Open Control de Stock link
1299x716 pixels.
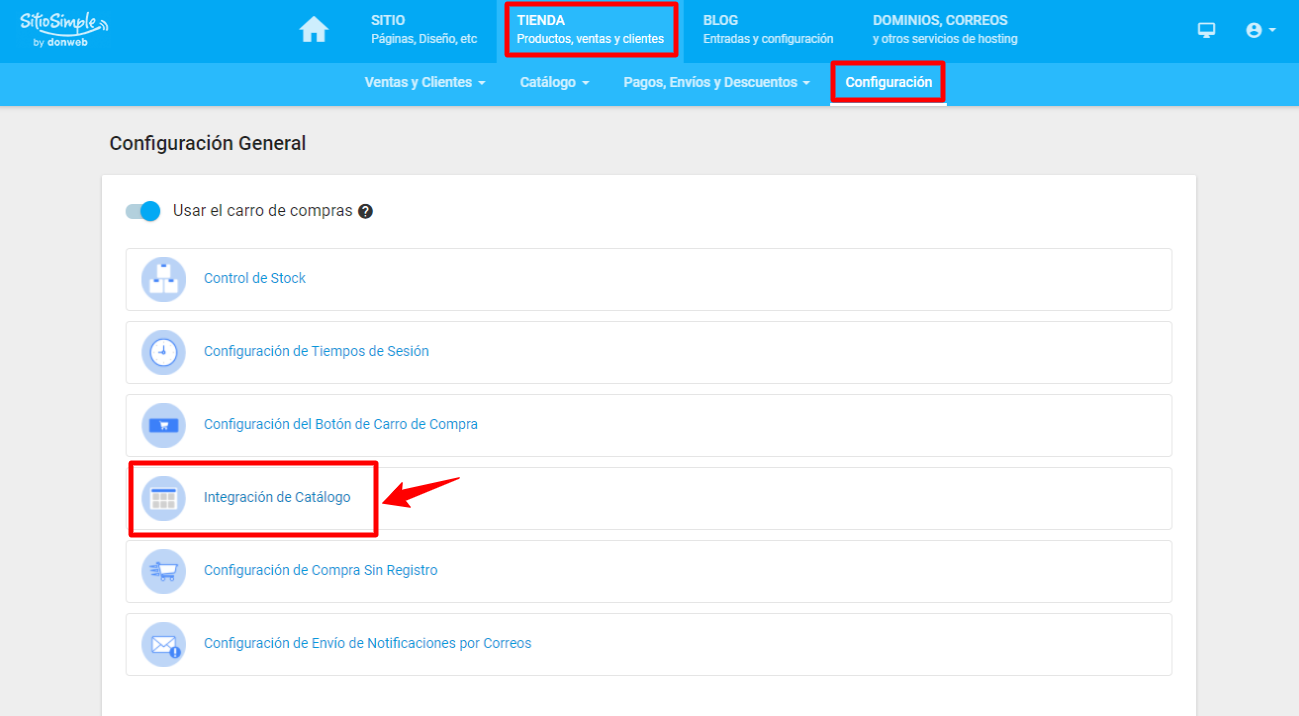tap(255, 278)
